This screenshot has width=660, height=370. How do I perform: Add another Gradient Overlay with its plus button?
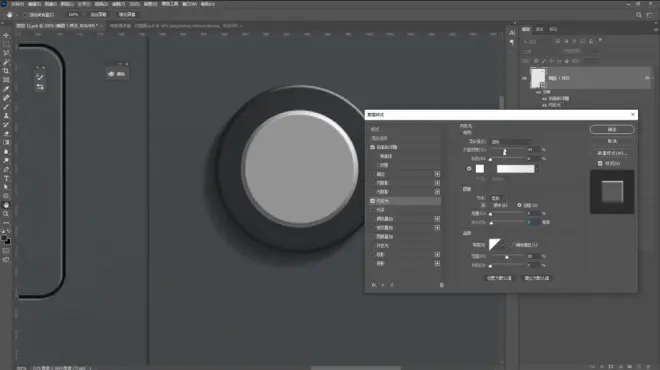[x=437, y=228]
